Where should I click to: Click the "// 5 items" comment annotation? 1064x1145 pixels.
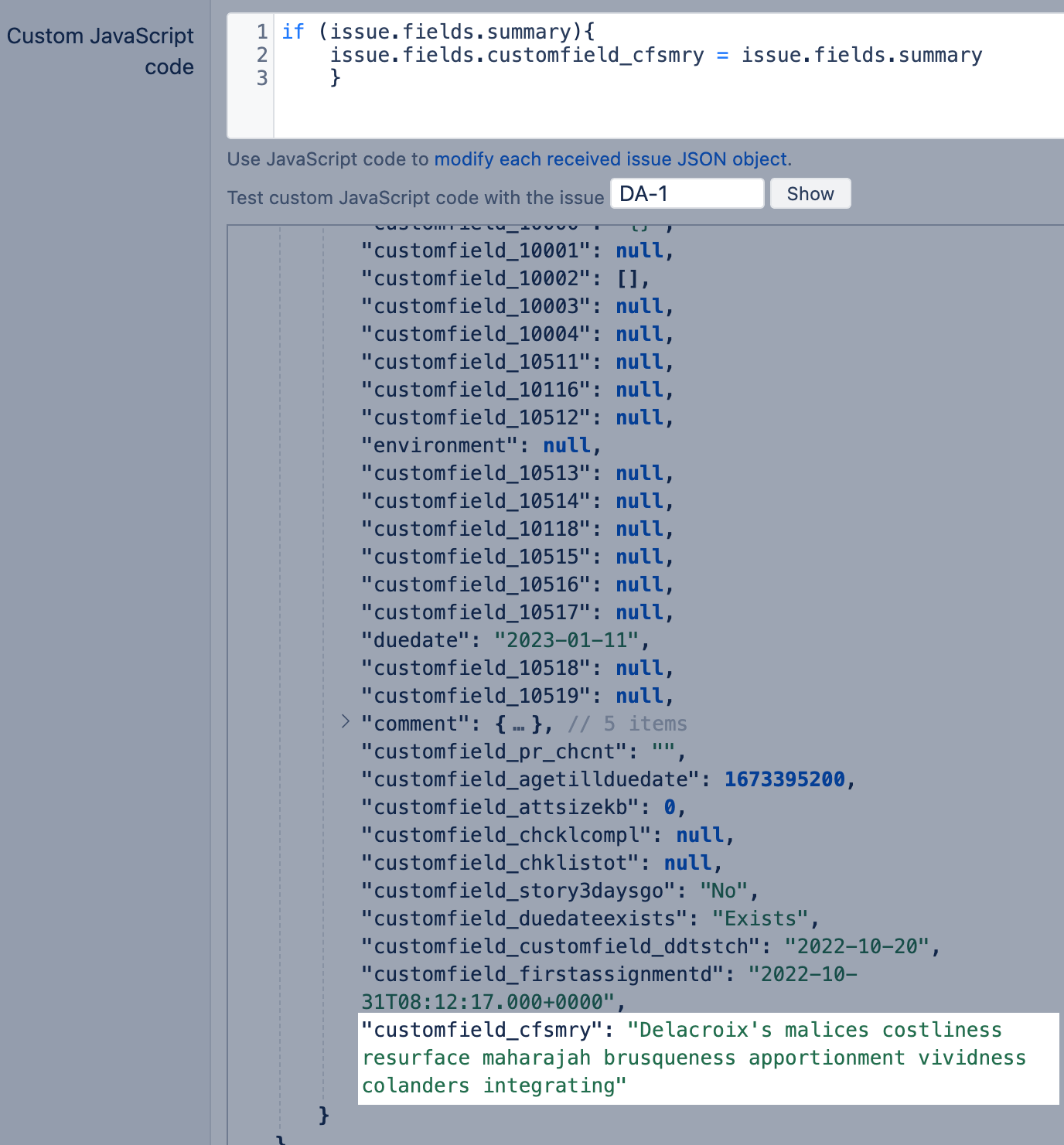point(627,724)
